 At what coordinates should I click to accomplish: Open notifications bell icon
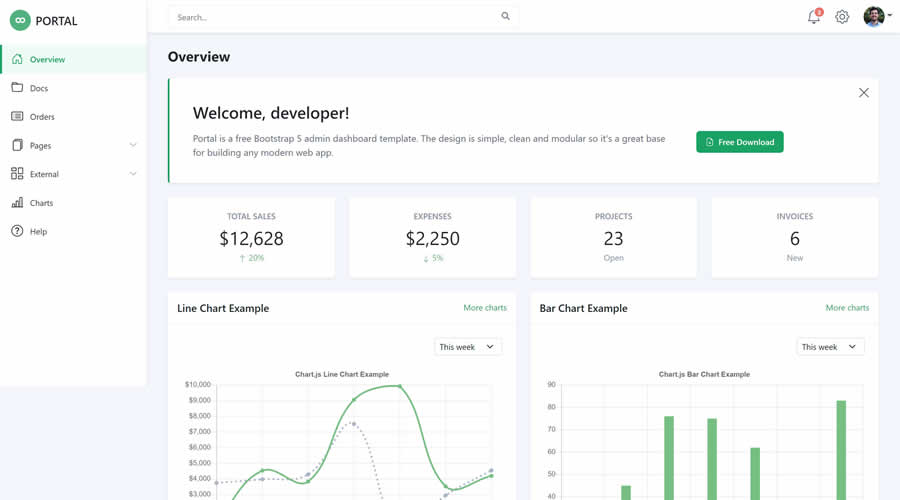point(814,17)
